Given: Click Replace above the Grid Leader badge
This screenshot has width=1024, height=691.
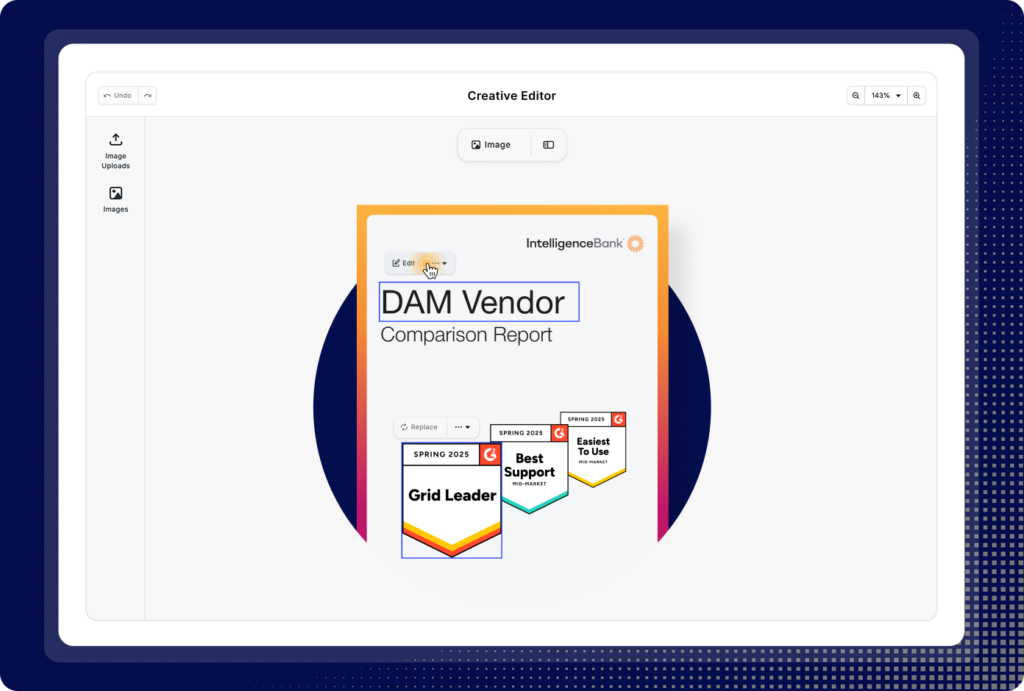Looking at the screenshot, I should tap(419, 427).
